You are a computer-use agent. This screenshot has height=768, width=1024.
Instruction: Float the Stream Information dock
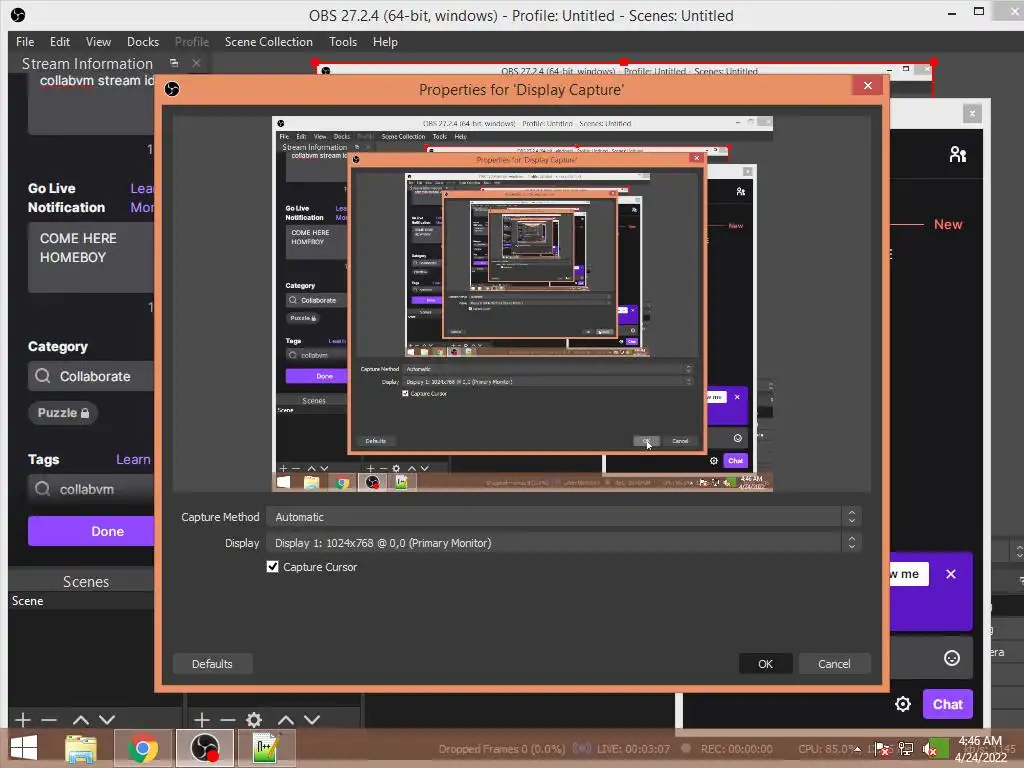click(x=174, y=63)
